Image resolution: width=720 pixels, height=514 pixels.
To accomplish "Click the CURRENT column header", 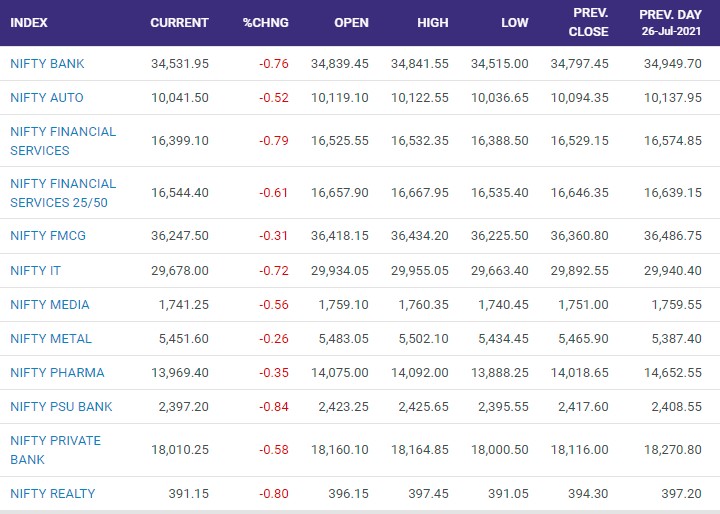I will tap(179, 23).
